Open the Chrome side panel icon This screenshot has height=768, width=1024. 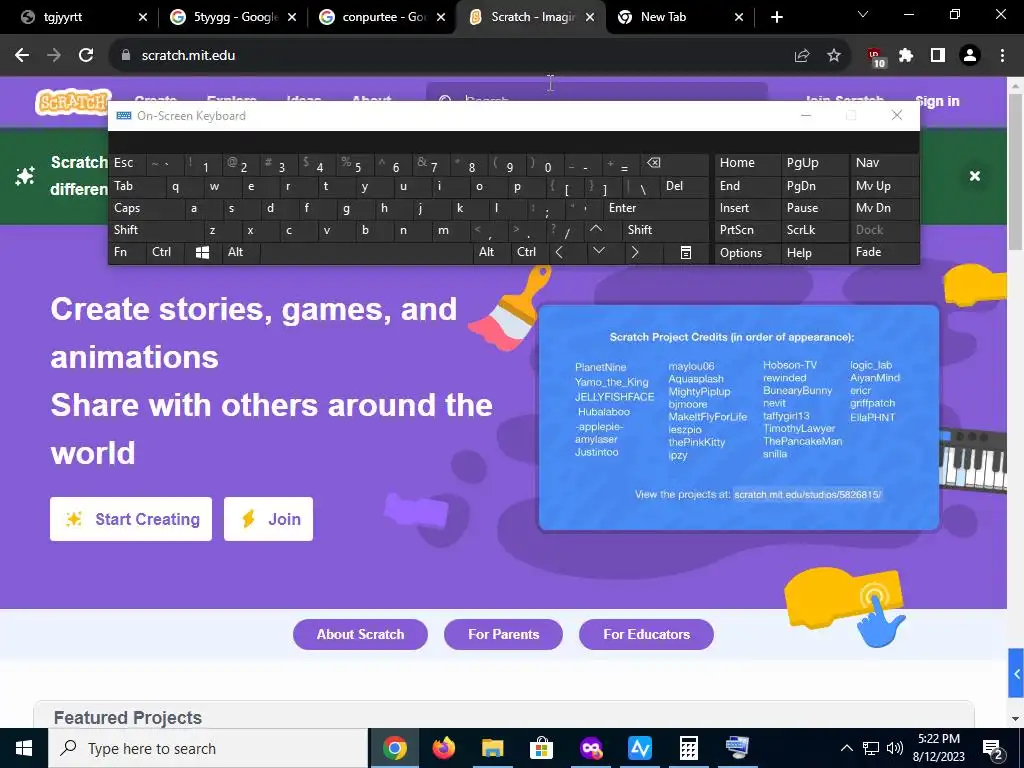(938, 56)
